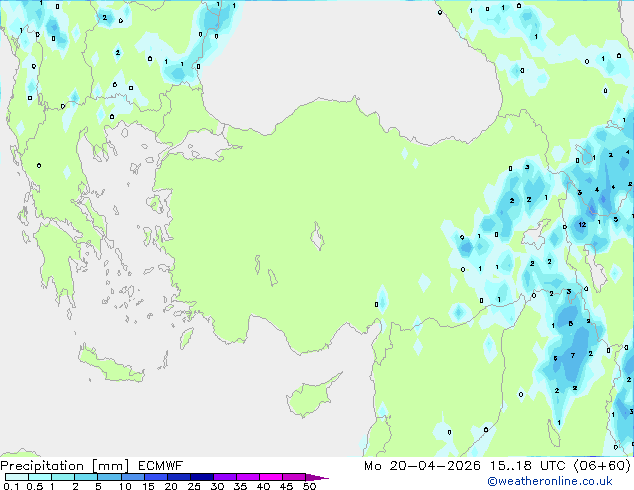Click the 'ECMWF' model label

(x=161, y=466)
